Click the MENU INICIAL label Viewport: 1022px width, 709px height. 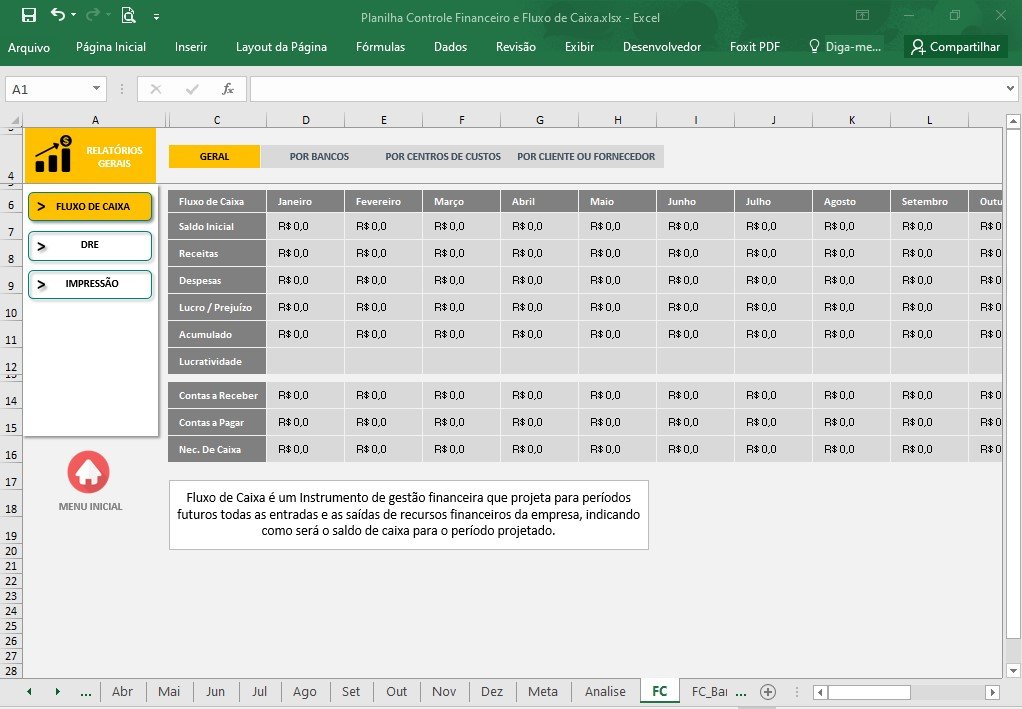[x=91, y=506]
